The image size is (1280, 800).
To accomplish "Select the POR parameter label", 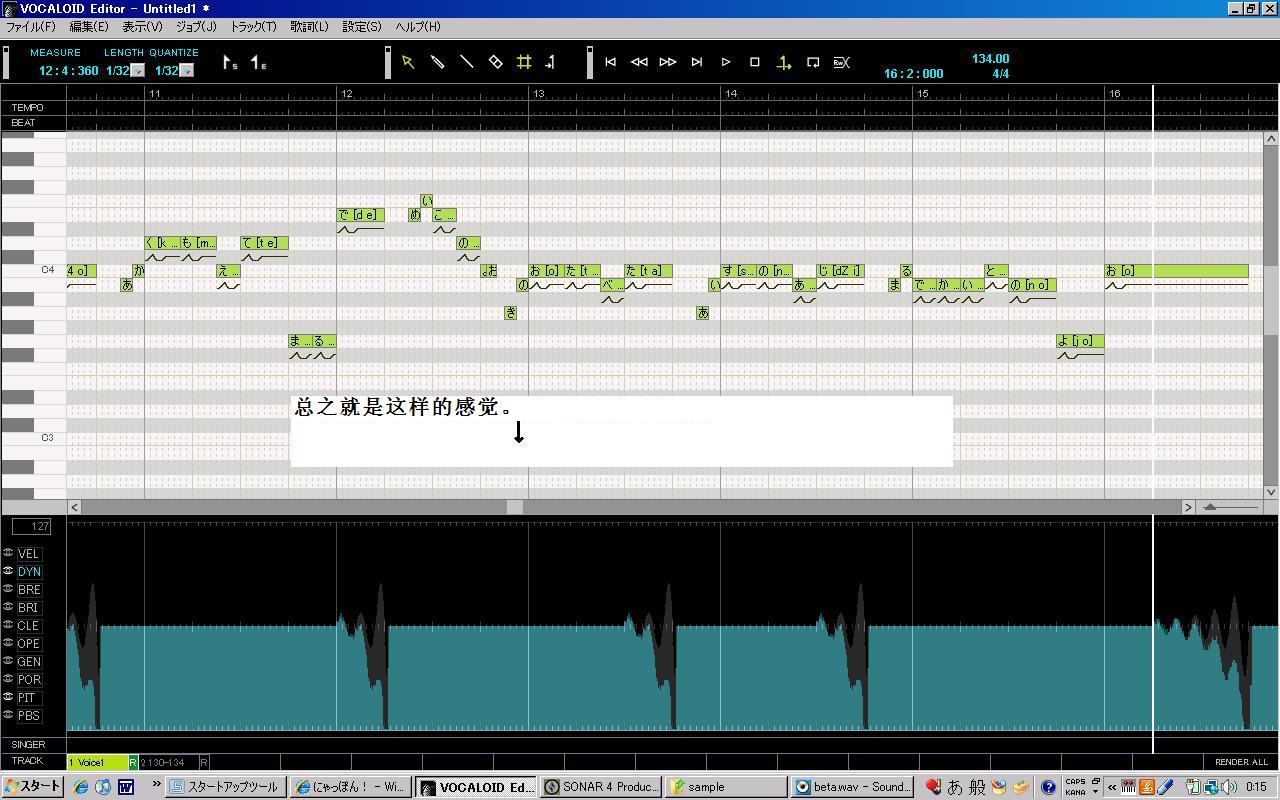I will pyautogui.click(x=29, y=679).
